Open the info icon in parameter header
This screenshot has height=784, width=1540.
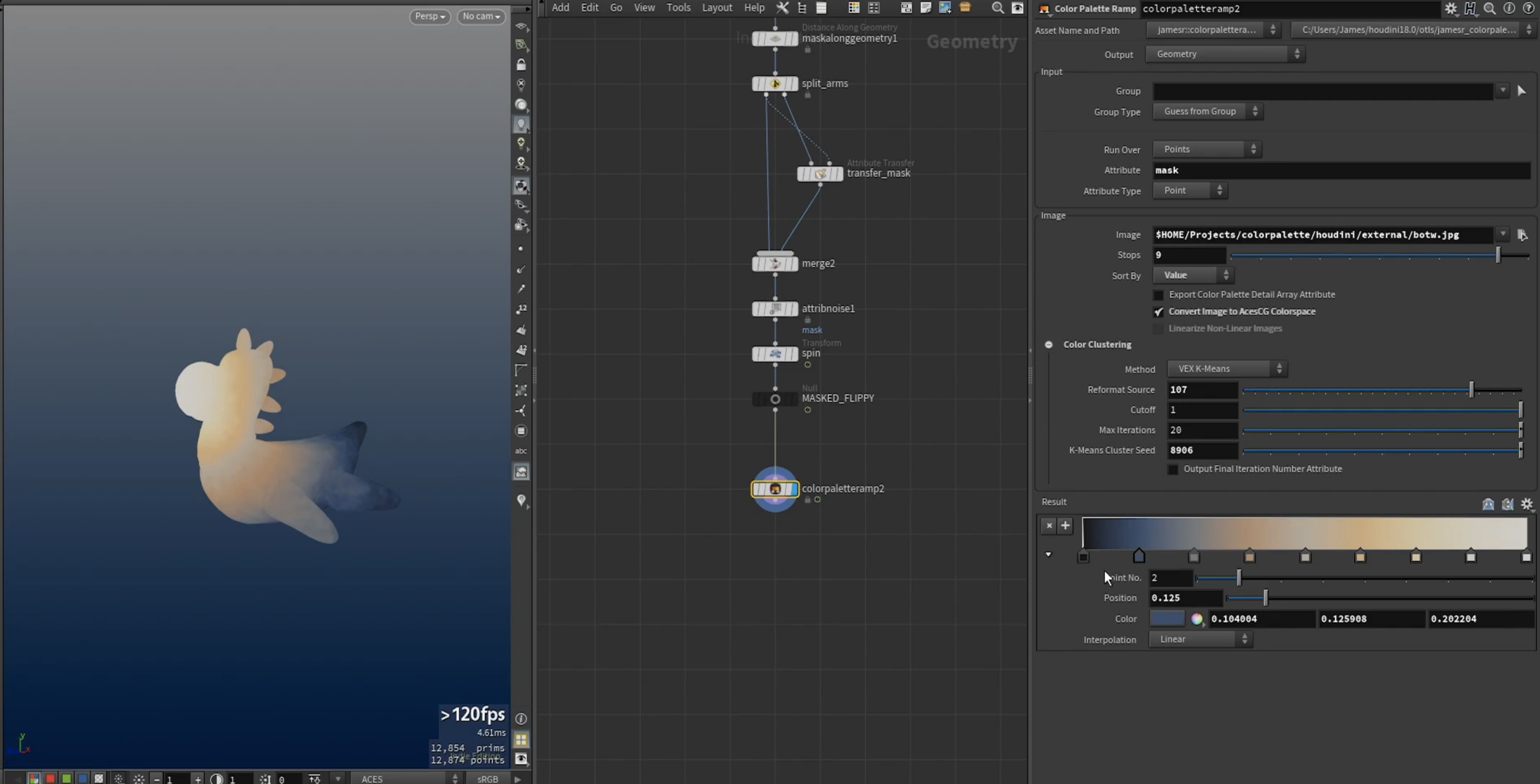click(1509, 8)
